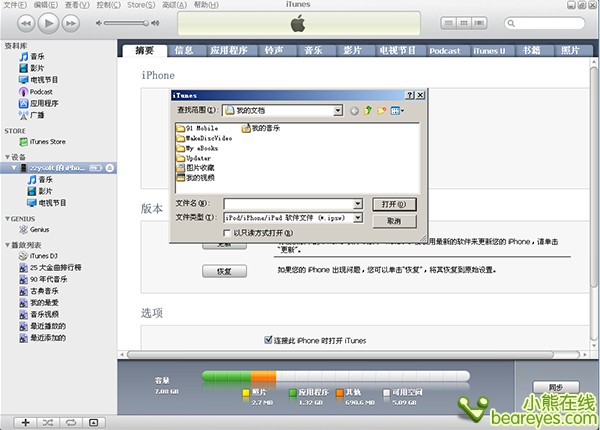Click the play button
600x430 pixels.
click(x=48, y=23)
